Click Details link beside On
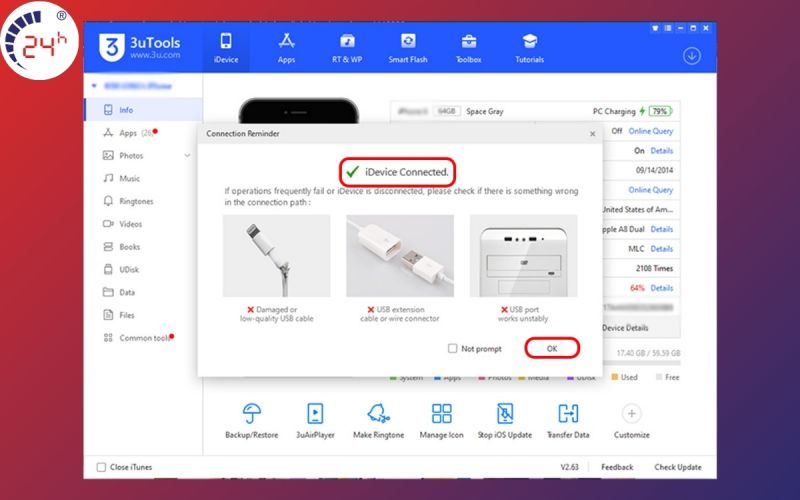Screen dimensions: 800x500 click(x=662, y=151)
